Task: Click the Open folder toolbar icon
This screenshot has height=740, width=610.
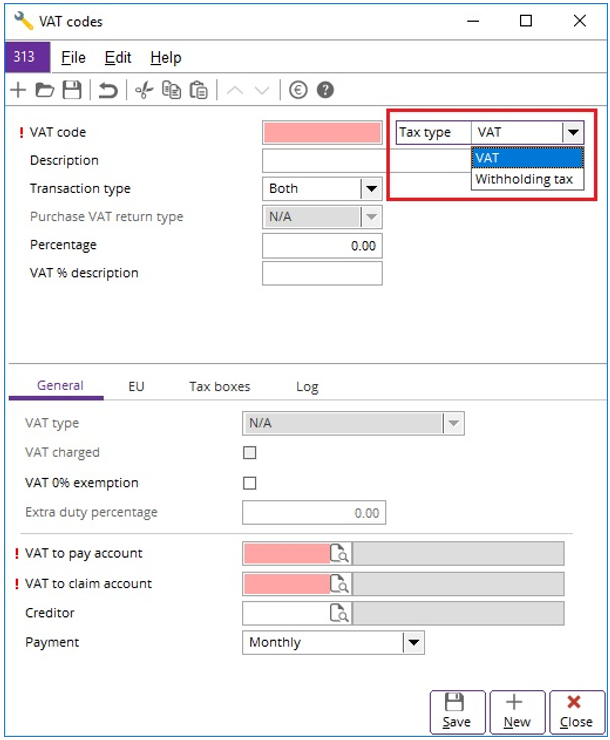Action: (45, 90)
